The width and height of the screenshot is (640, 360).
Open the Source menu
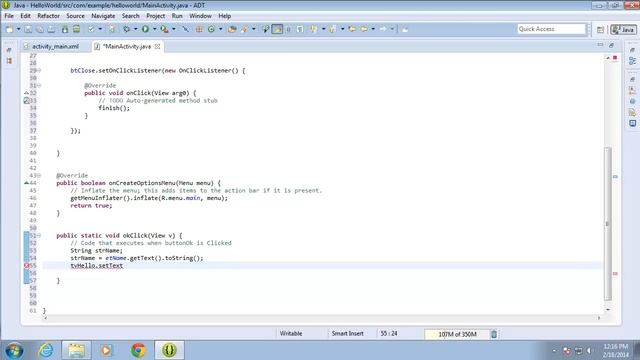[x=76, y=16]
